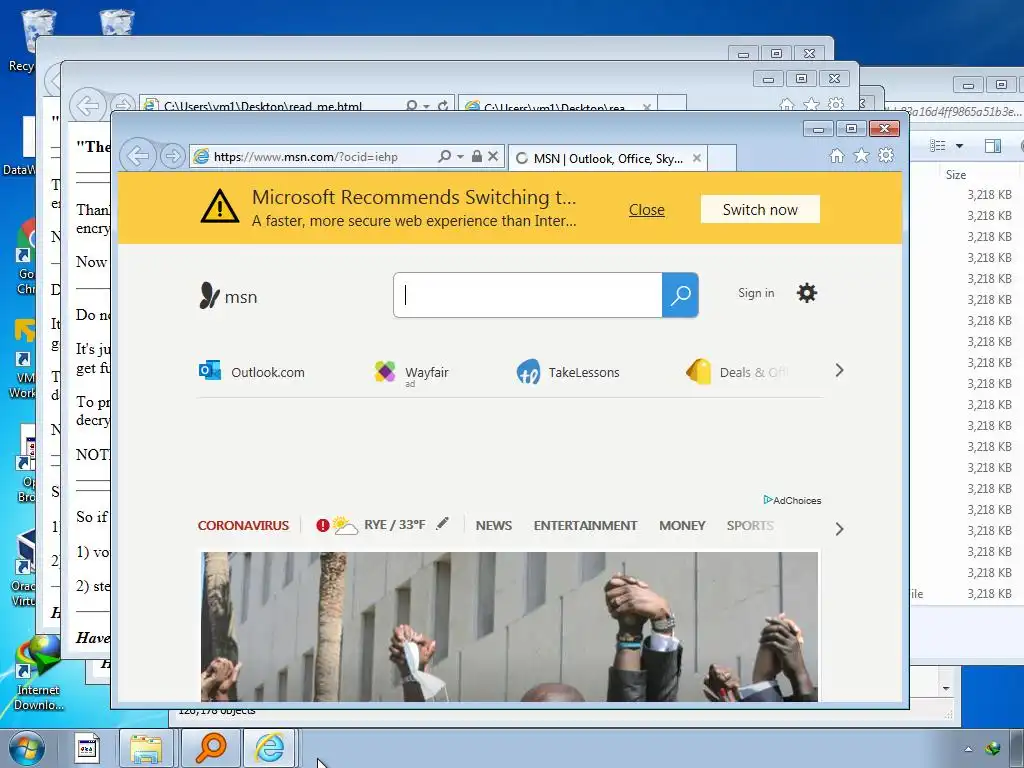Show hidden system tray icons

pos(968,749)
